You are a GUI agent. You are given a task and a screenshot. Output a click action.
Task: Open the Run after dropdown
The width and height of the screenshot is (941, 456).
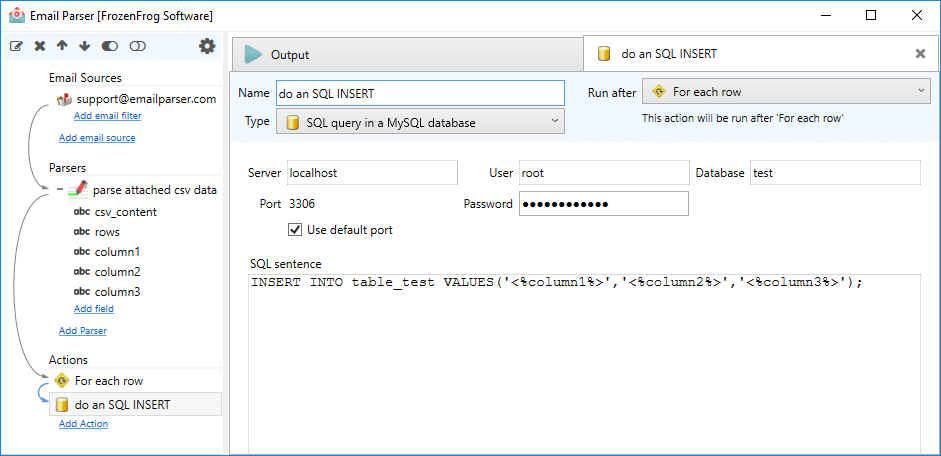[787, 92]
